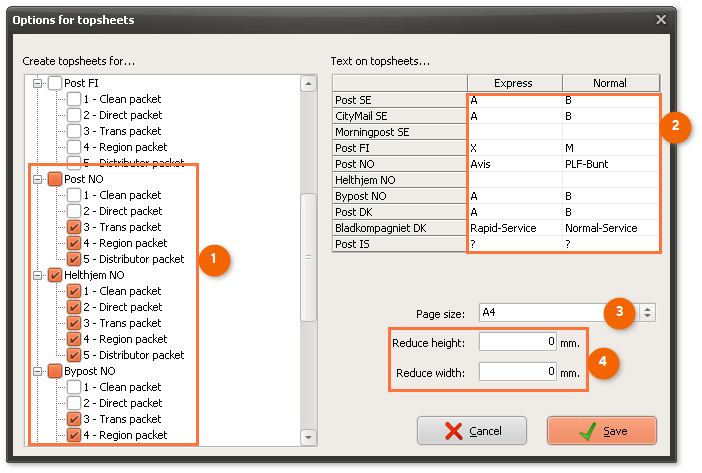The image size is (702, 473).
Task: Uncheck Trans packet under Post NO
Action: 74,227
